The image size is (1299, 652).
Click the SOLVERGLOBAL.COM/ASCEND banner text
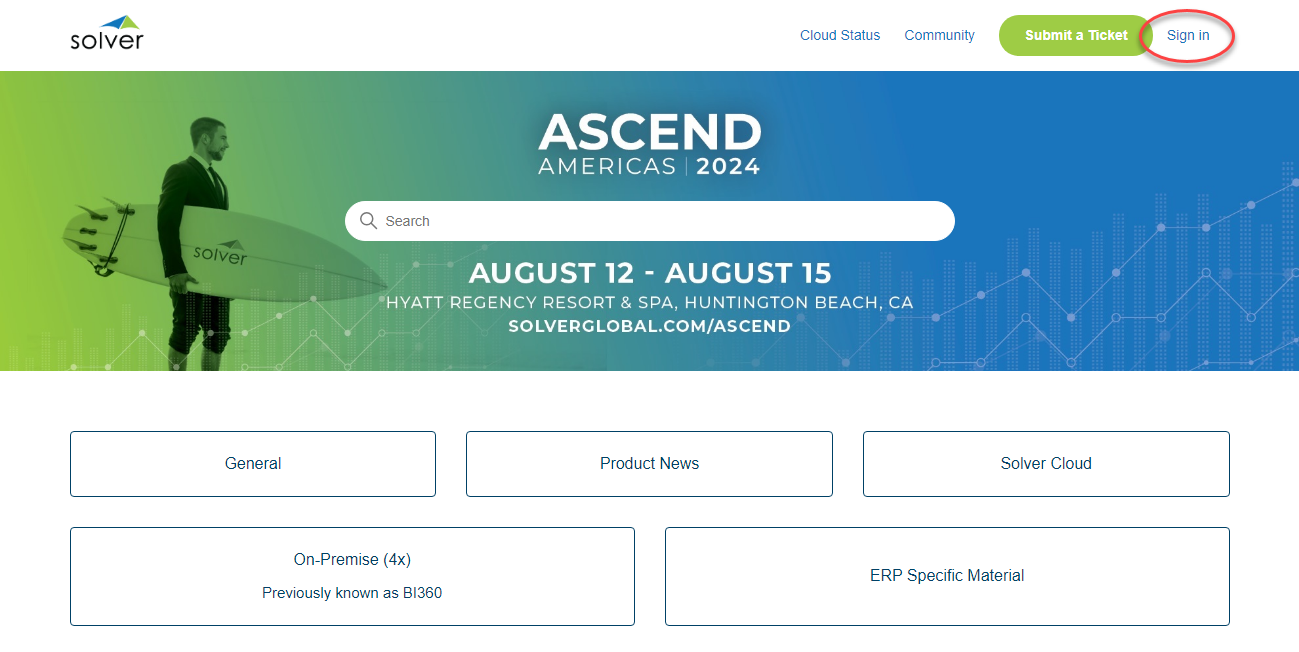(649, 326)
